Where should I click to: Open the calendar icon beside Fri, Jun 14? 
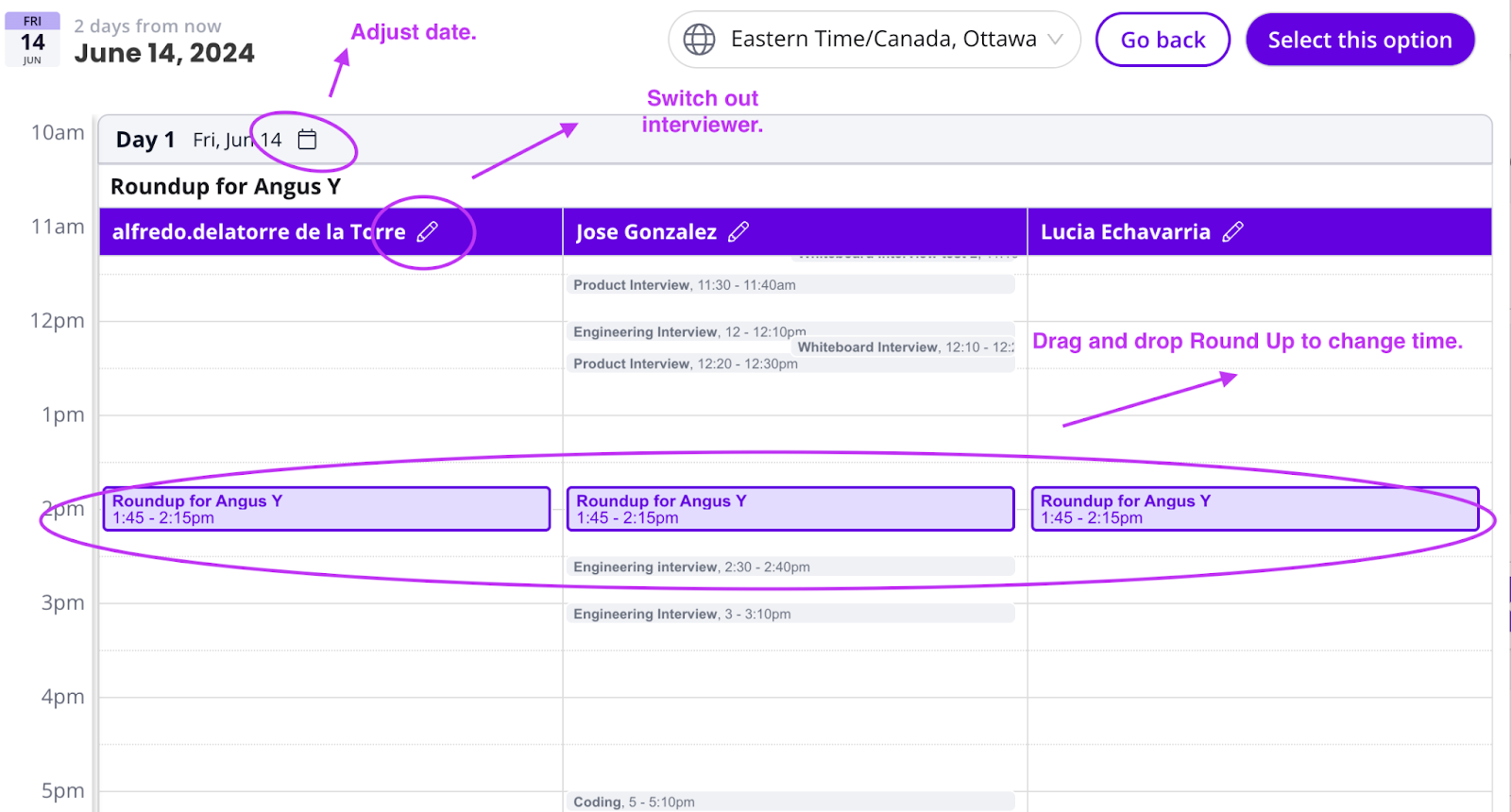pyautogui.click(x=307, y=139)
